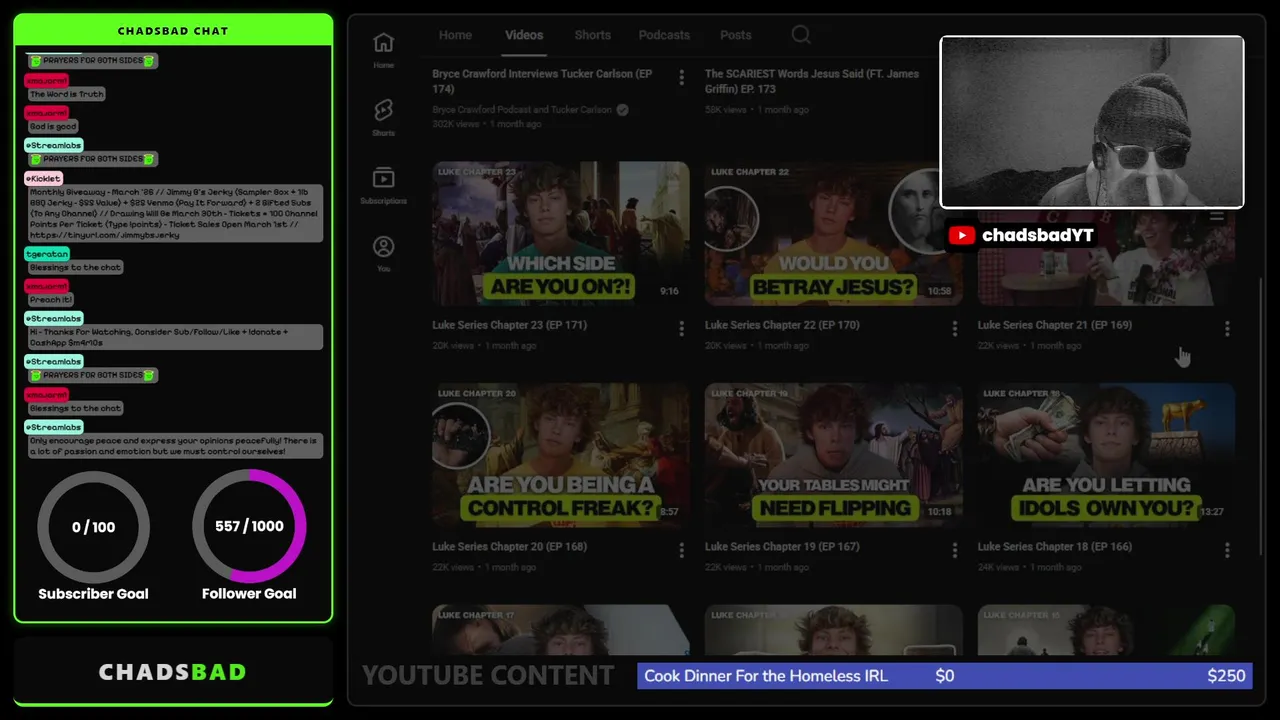Switch to the Home channel tab
This screenshot has width=1280, height=720.
click(455, 35)
